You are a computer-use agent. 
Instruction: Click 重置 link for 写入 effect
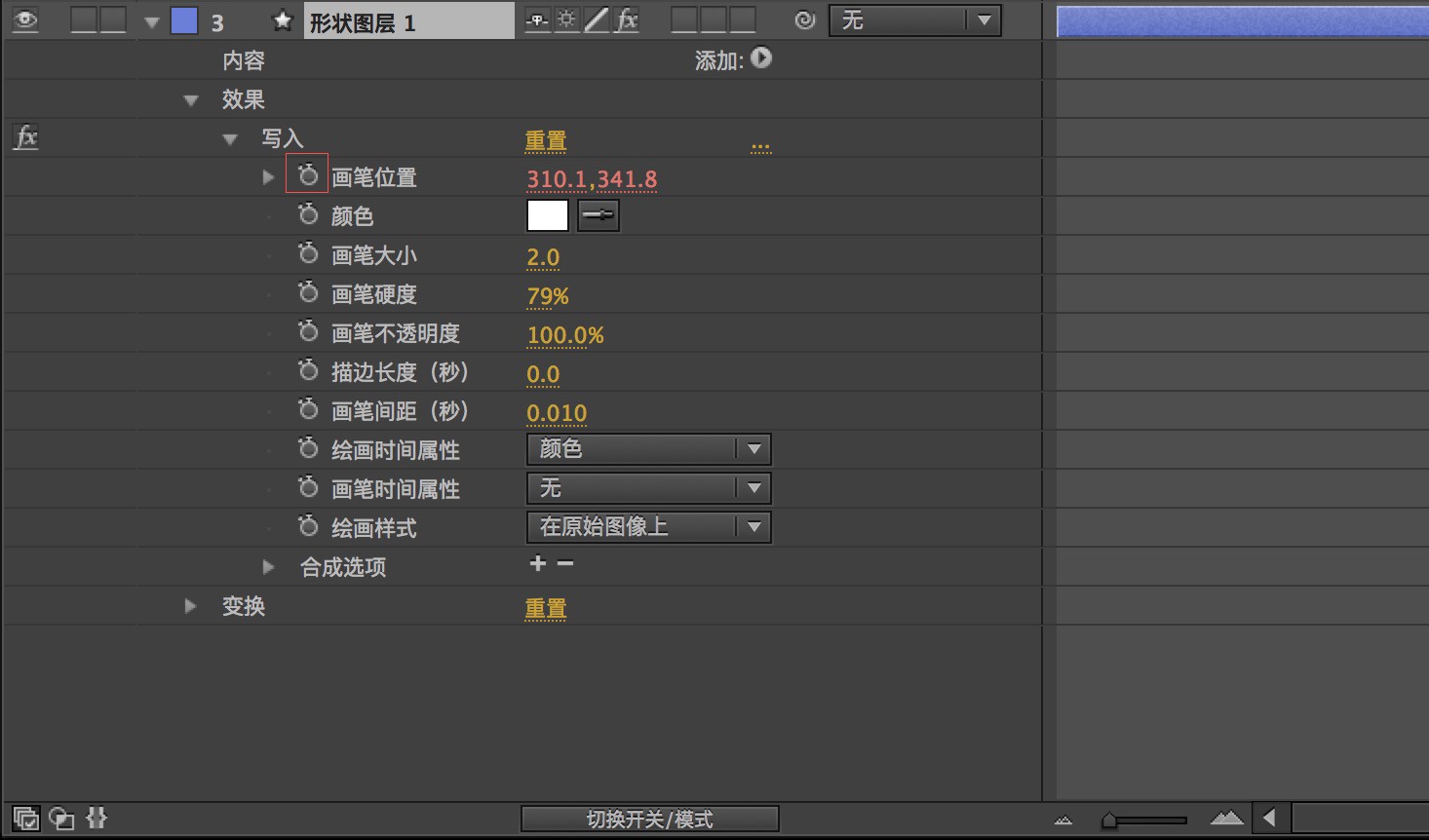546,140
